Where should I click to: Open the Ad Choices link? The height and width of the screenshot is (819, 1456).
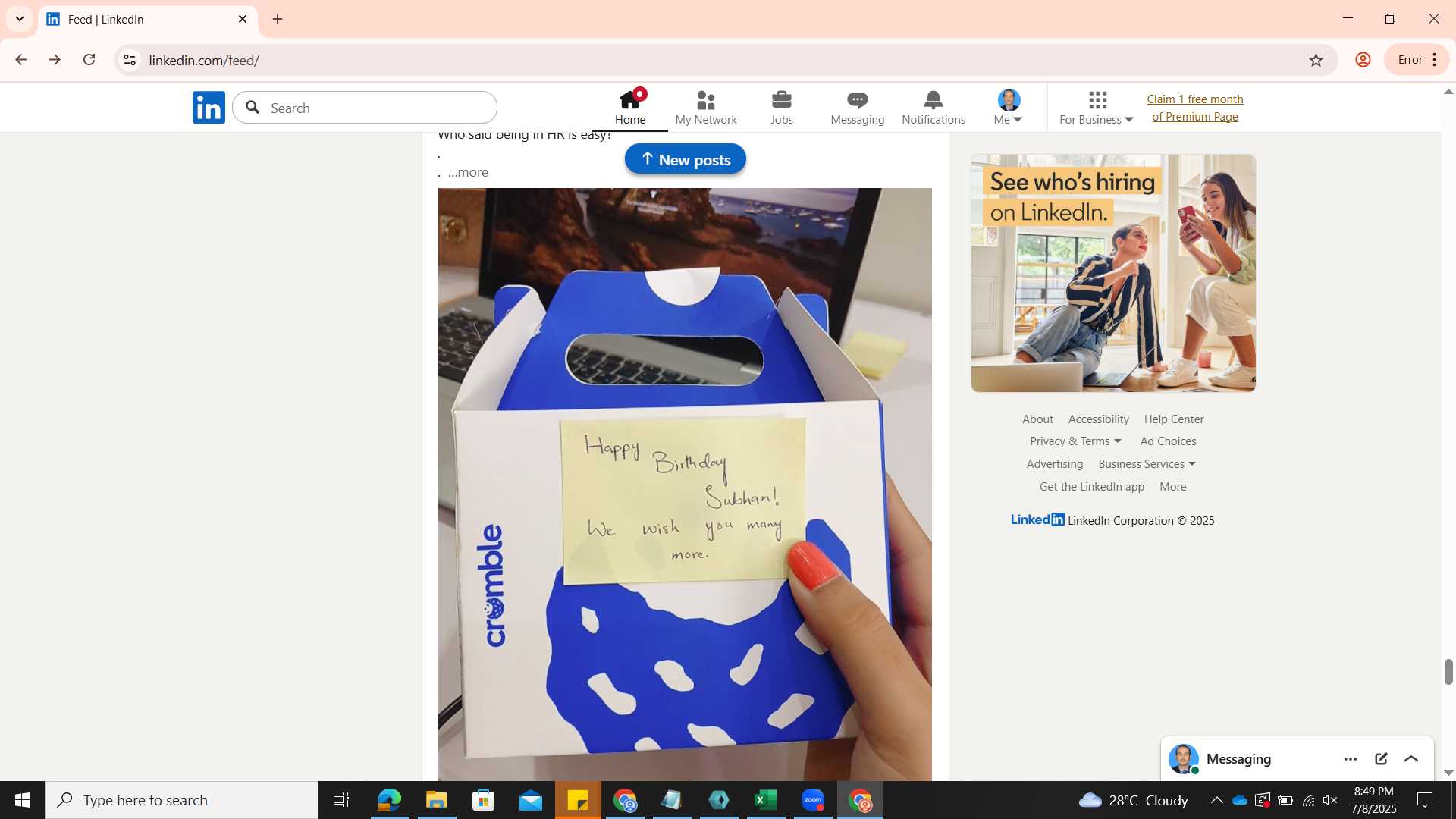pos(1168,441)
